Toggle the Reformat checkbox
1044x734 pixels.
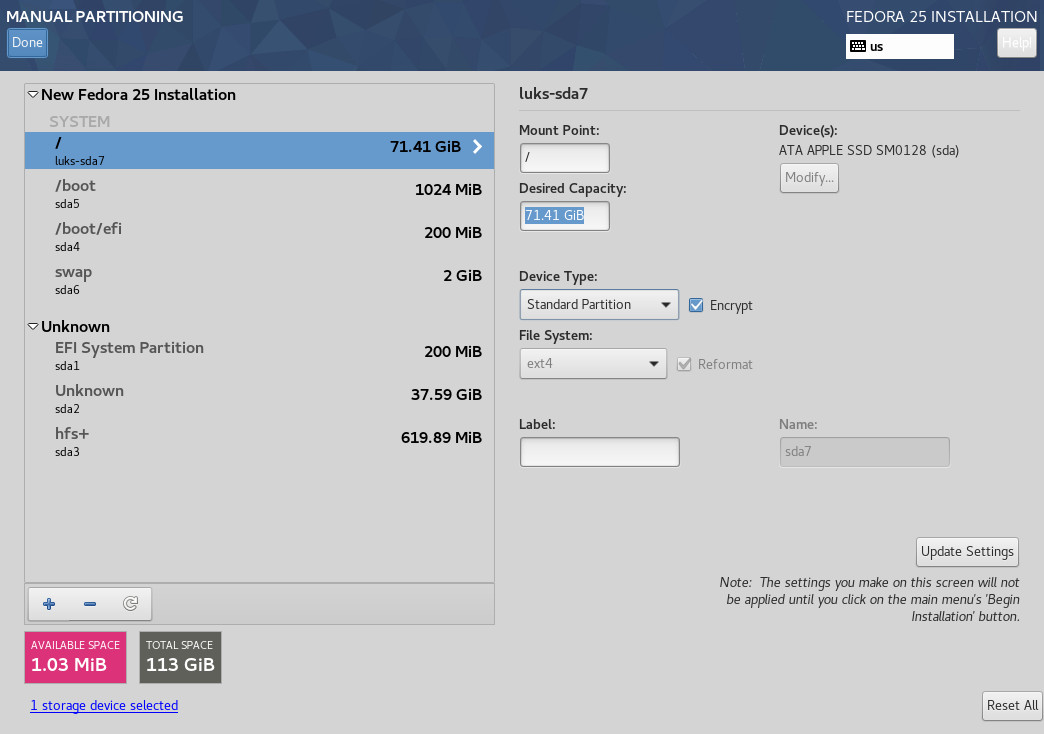[x=684, y=364]
